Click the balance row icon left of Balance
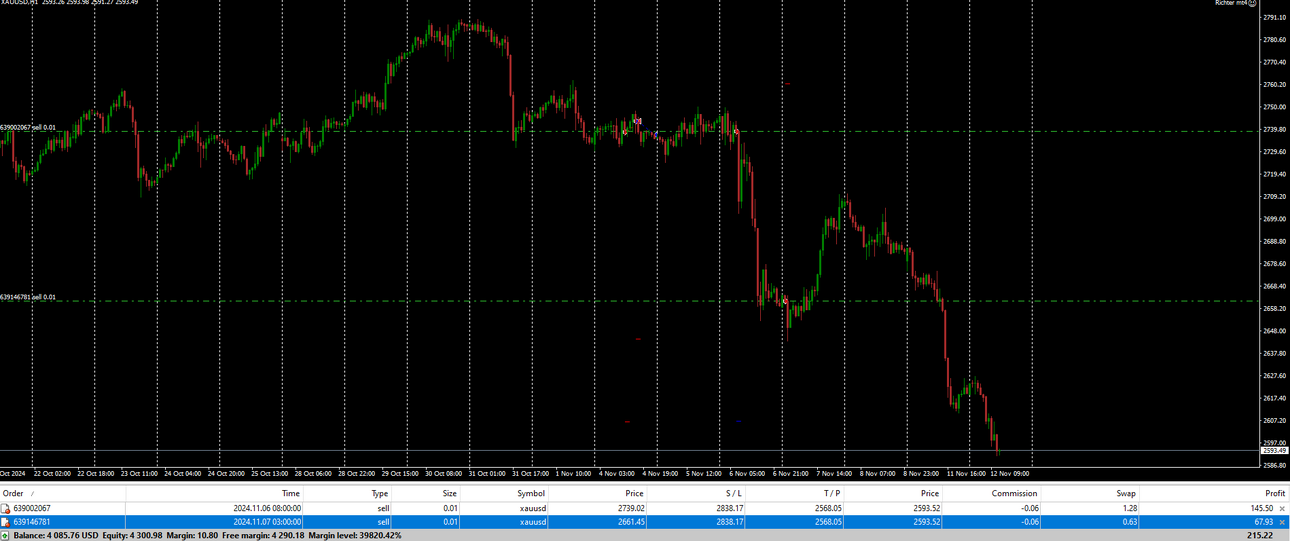Image resolution: width=1290 pixels, height=541 pixels. point(5,535)
